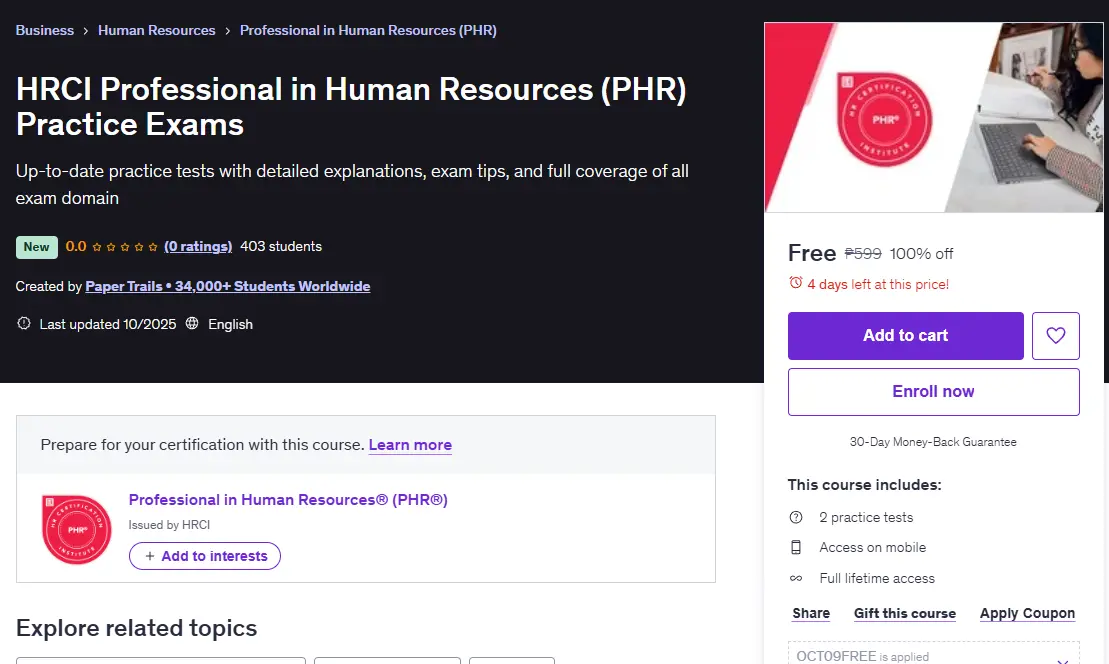Image resolution: width=1109 pixels, height=664 pixels.
Task: Click the 2 practice tests text
Action: [x=866, y=518]
